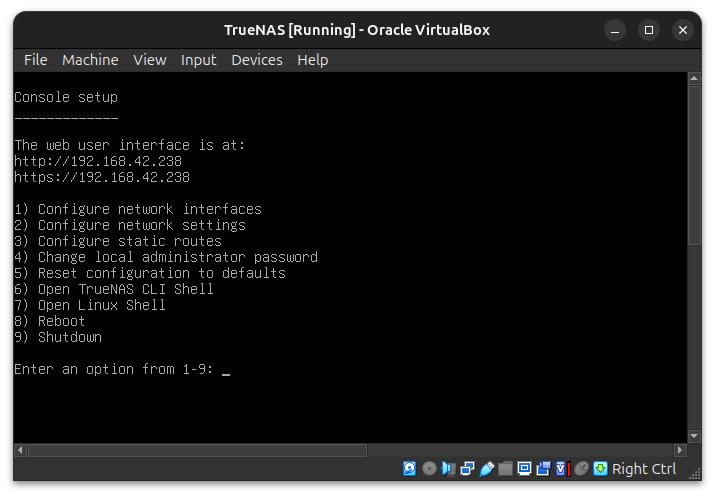Click the virtualization features 'V' icon
The width and height of the screenshot is (715, 497).
click(562, 469)
